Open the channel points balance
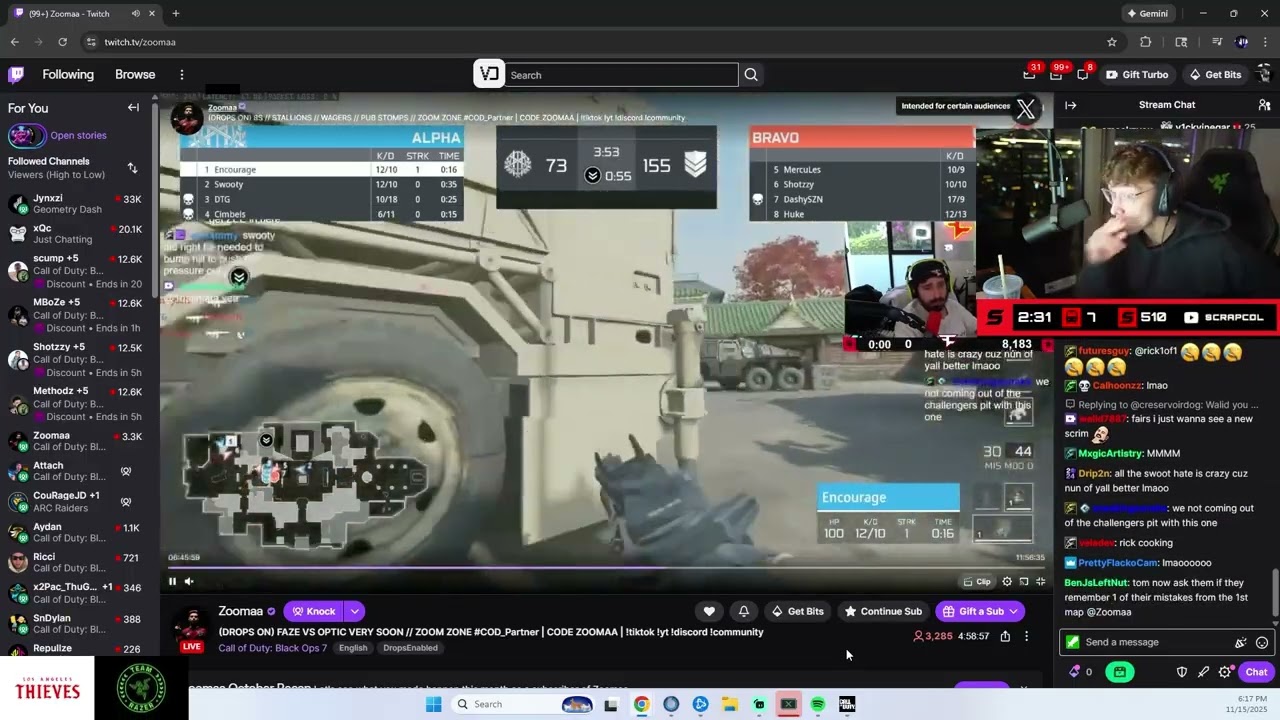The width and height of the screenshot is (1280, 720). click(x=1081, y=672)
